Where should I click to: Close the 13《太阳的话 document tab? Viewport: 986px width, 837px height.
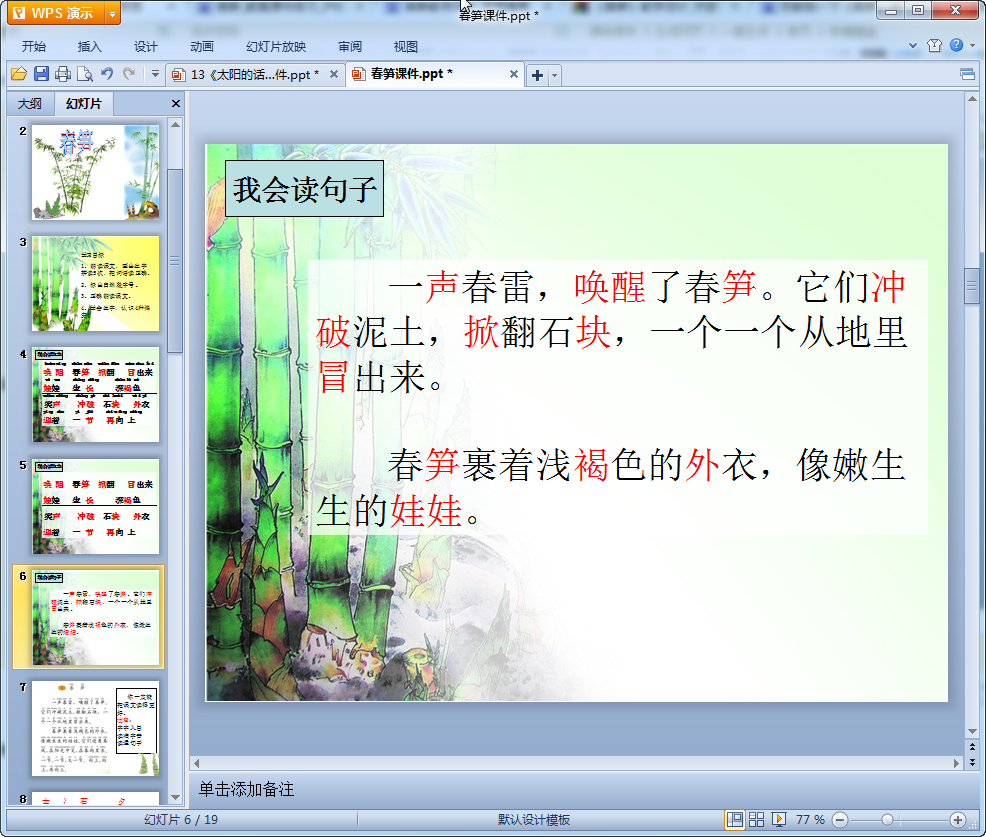point(334,74)
